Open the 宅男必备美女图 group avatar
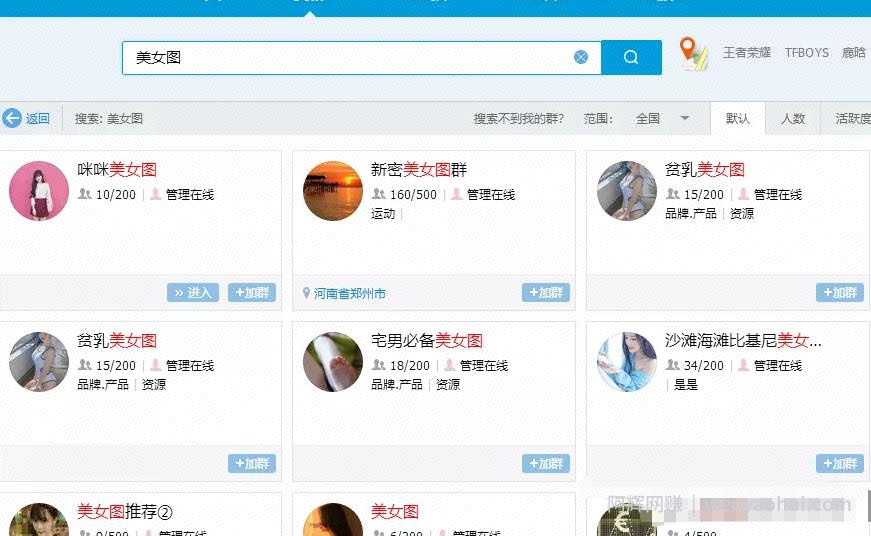The width and height of the screenshot is (871, 536). coord(333,362)
